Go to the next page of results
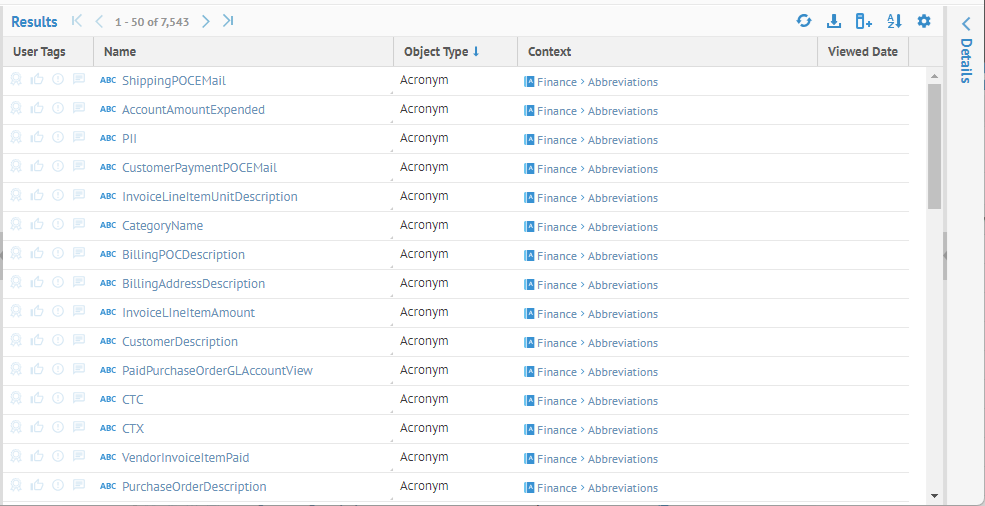Image resolution: width=985 pixels, height=506 pixels. pyautogui.click(x=206, y=21)
